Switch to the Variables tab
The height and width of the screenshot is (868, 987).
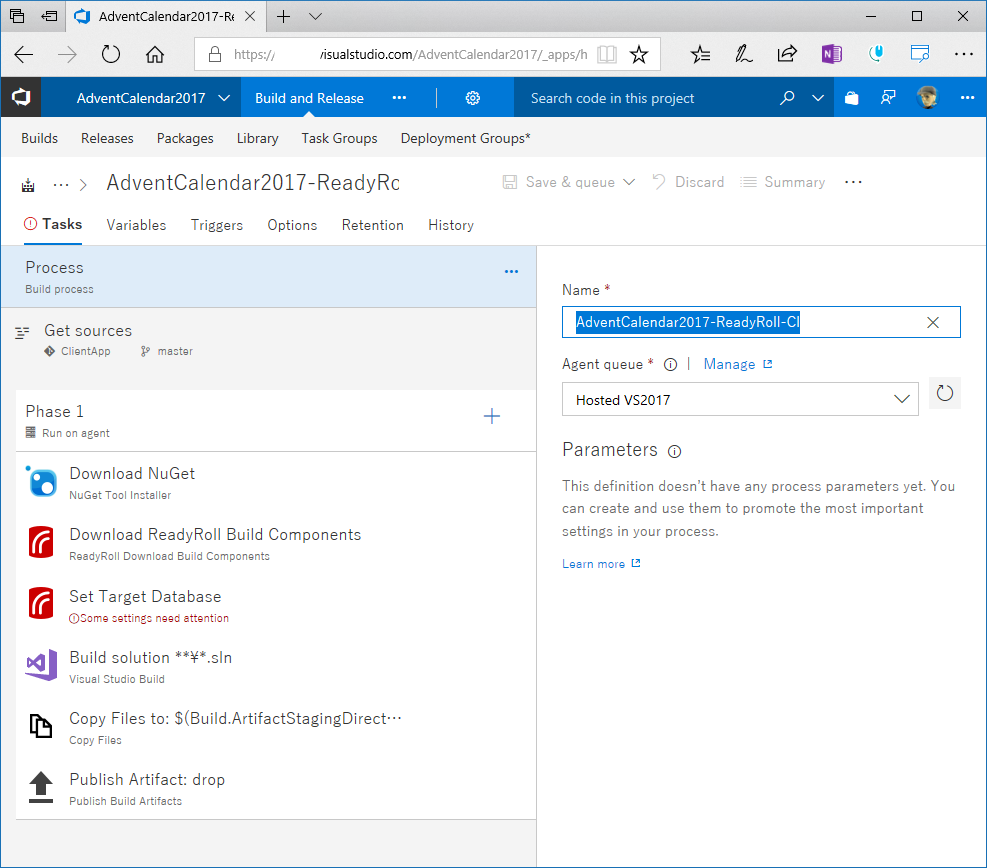click(x=136, y=225)
